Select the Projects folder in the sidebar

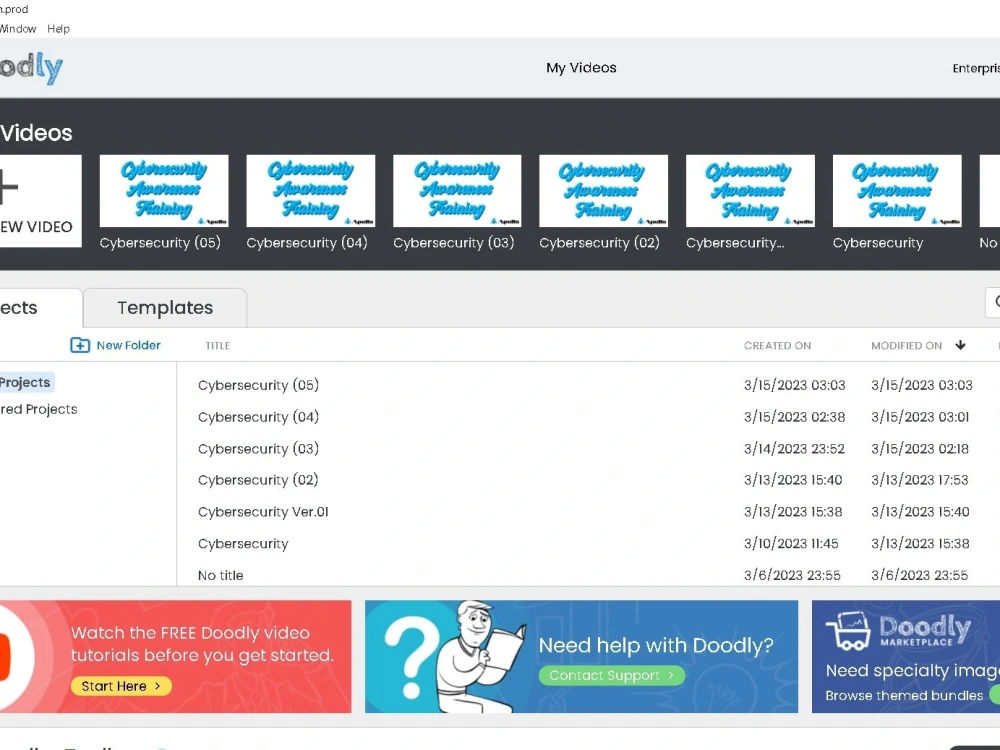(26, 382)
